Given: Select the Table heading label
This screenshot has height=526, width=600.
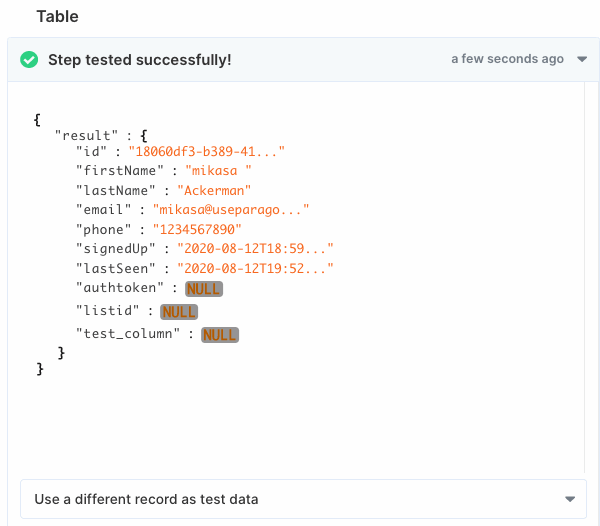Looking at the screenshot, I should click(x=57, y=16).
